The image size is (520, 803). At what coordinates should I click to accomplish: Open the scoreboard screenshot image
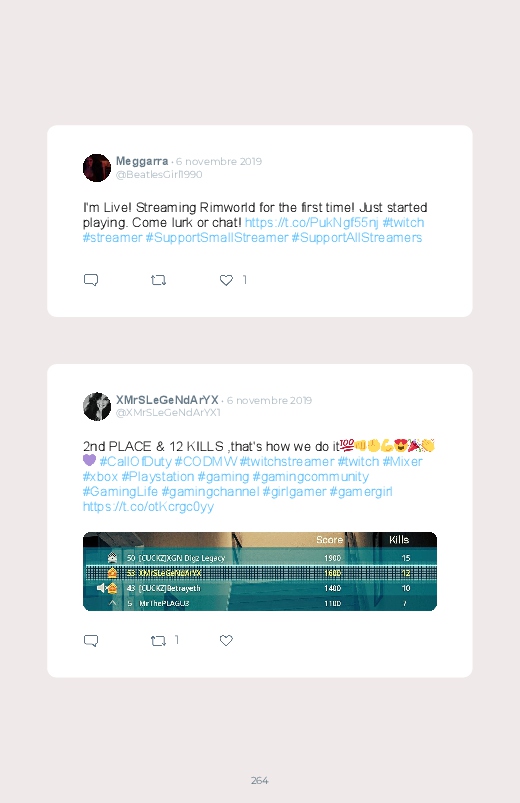[260, 572]
